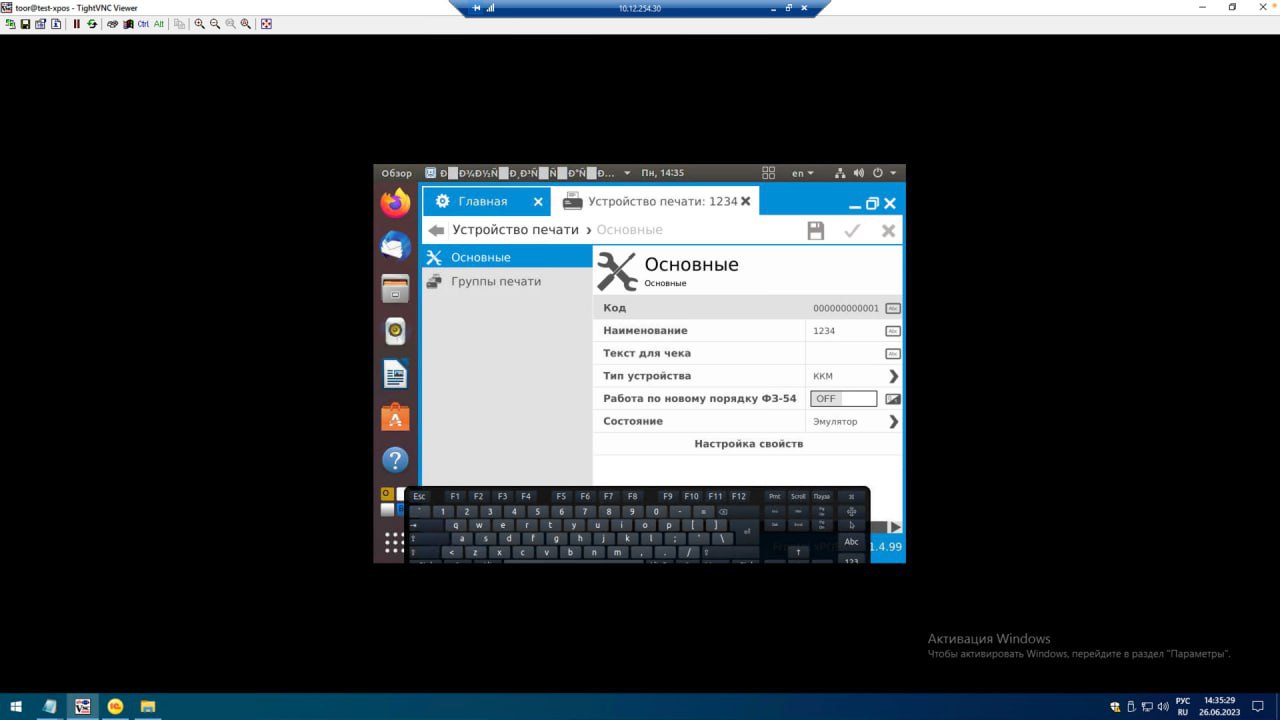Open Thunderbird mail from the dock
Screen dimensions: 1280x720
395,245
